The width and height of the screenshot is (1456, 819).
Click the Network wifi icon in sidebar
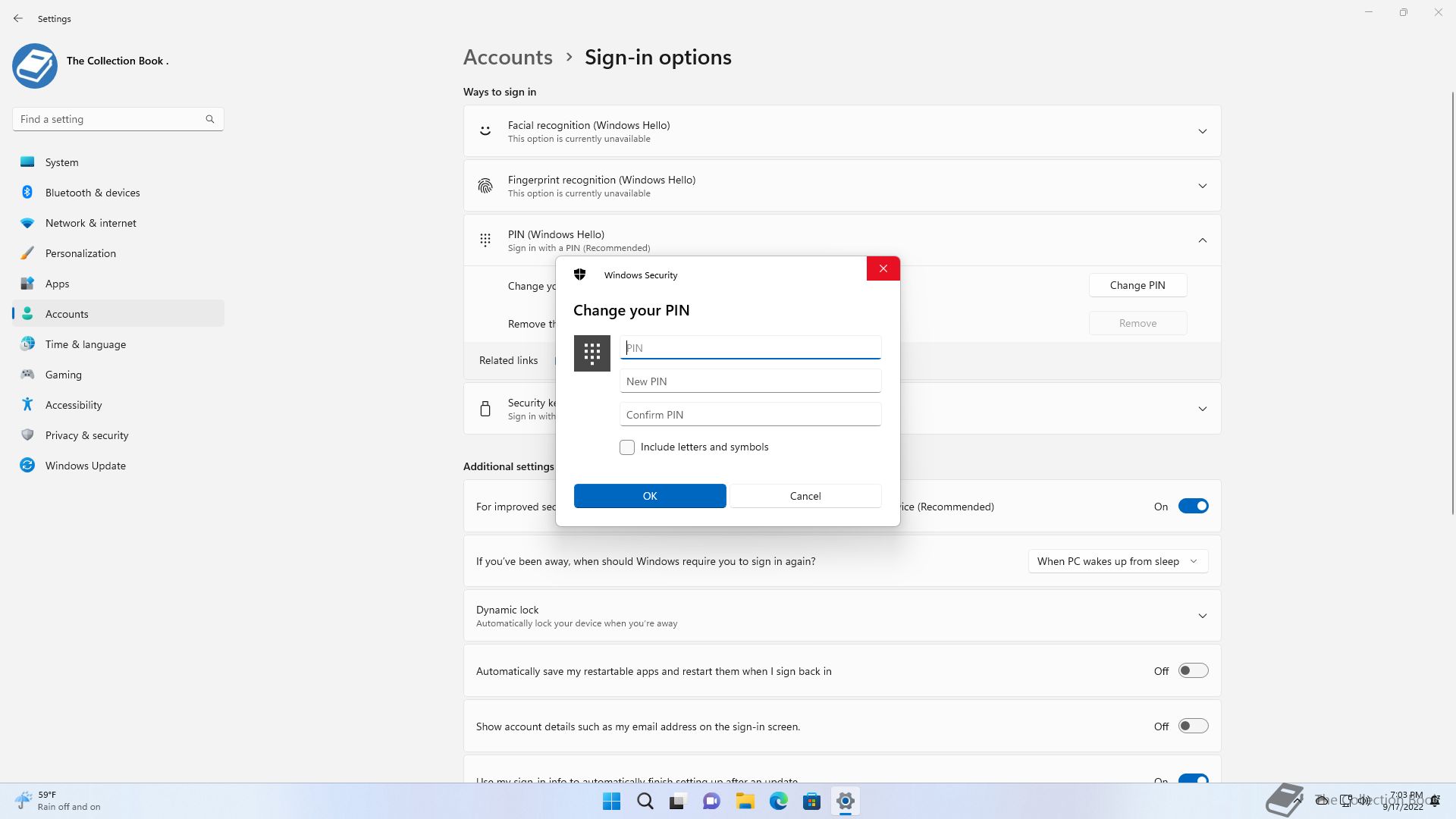(x=27, y=223)
